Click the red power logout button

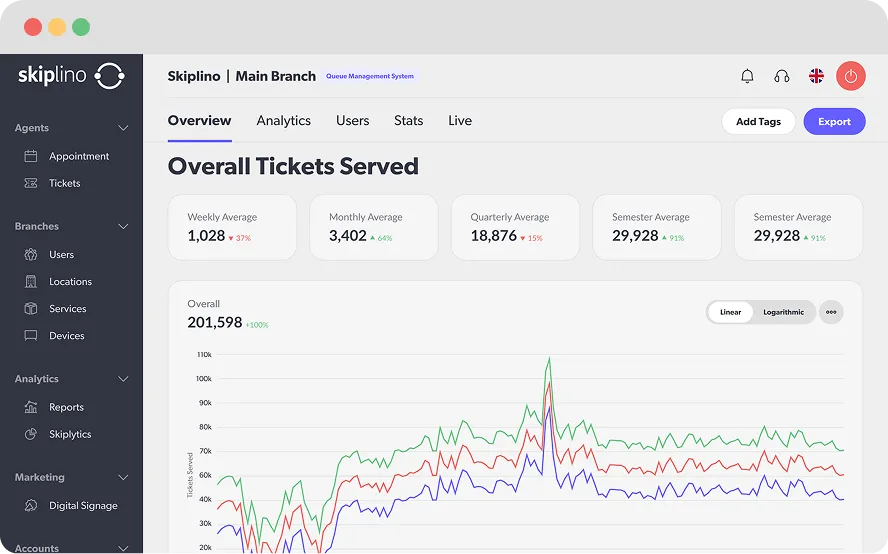[851, 76]
